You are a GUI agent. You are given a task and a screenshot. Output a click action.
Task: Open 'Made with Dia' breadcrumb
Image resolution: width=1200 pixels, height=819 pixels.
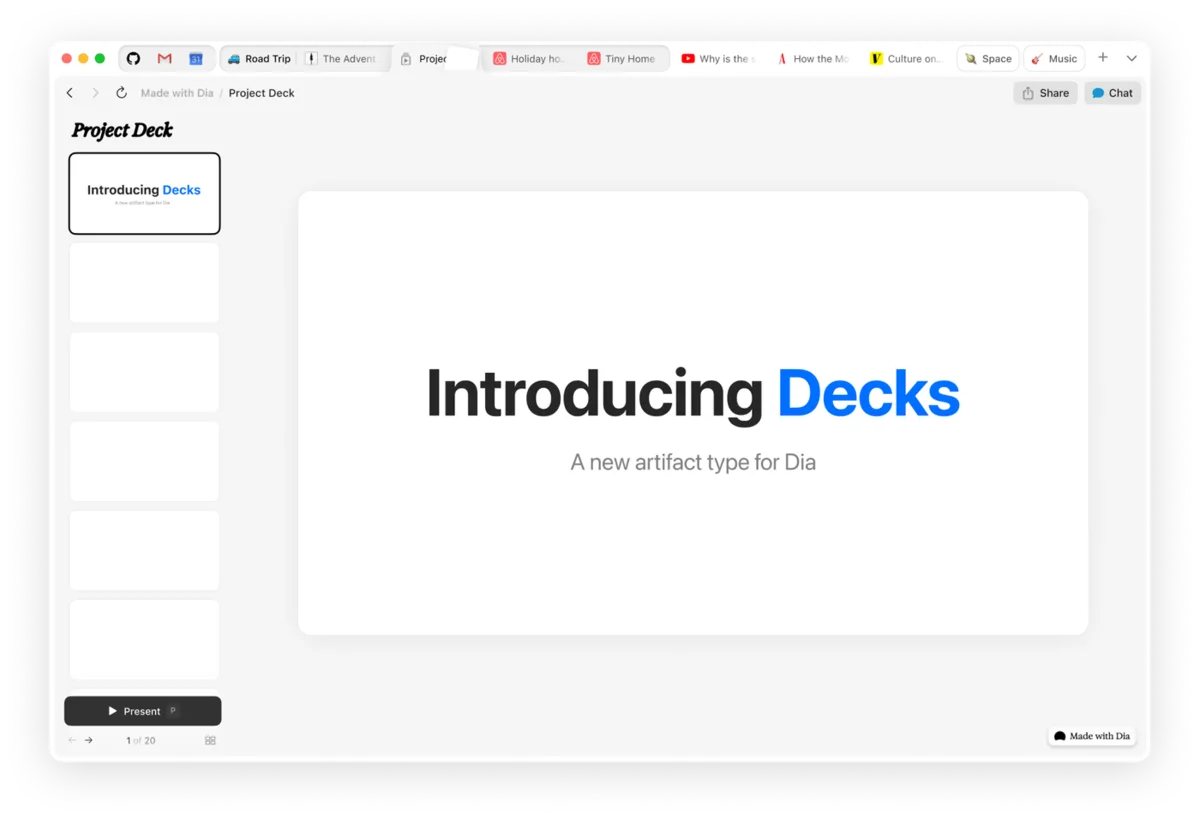[x=177, y=93]
